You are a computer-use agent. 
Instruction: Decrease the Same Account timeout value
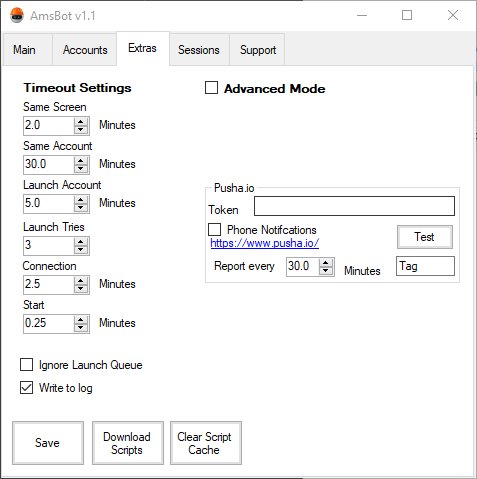point(81,169)
